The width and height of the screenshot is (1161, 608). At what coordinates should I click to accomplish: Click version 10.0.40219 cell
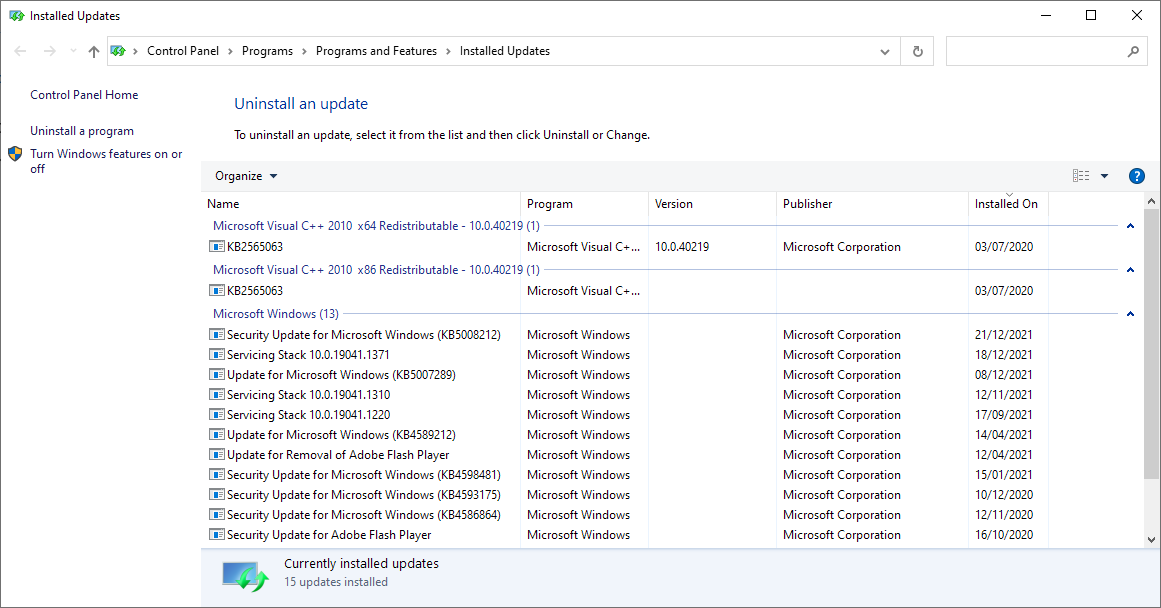click(682, 247)
